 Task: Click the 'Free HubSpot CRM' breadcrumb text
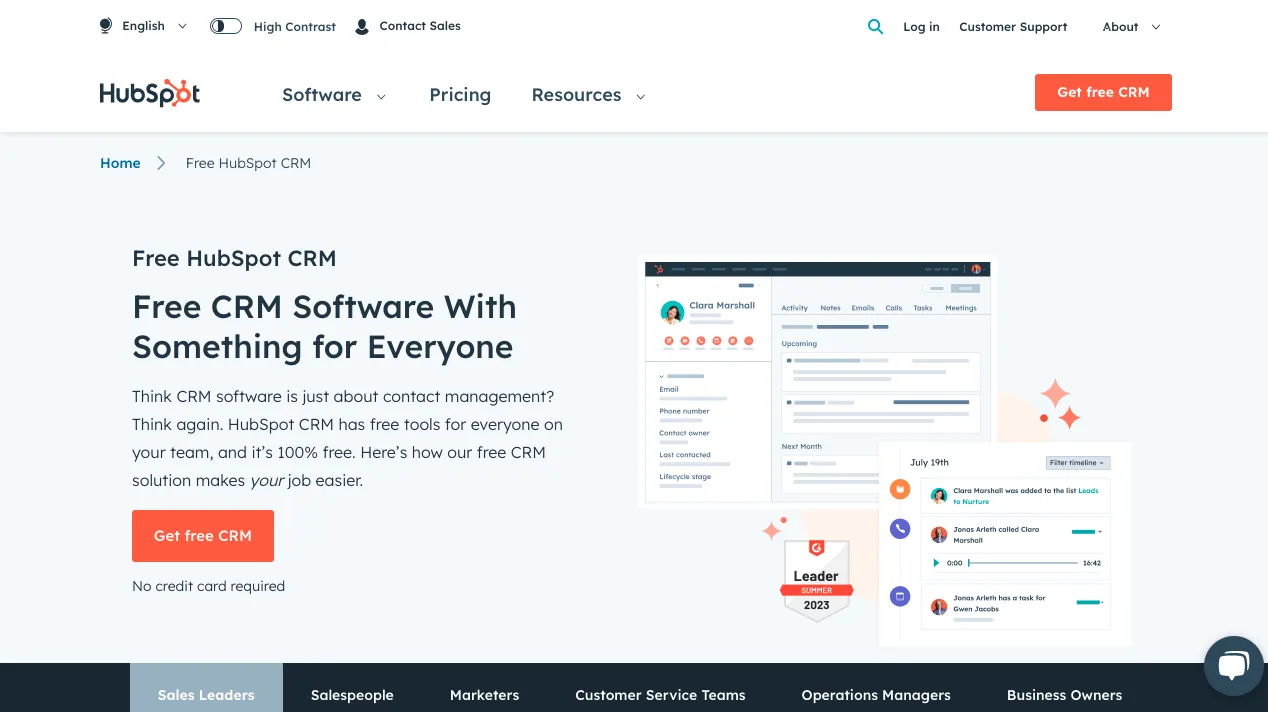[248, 163]
